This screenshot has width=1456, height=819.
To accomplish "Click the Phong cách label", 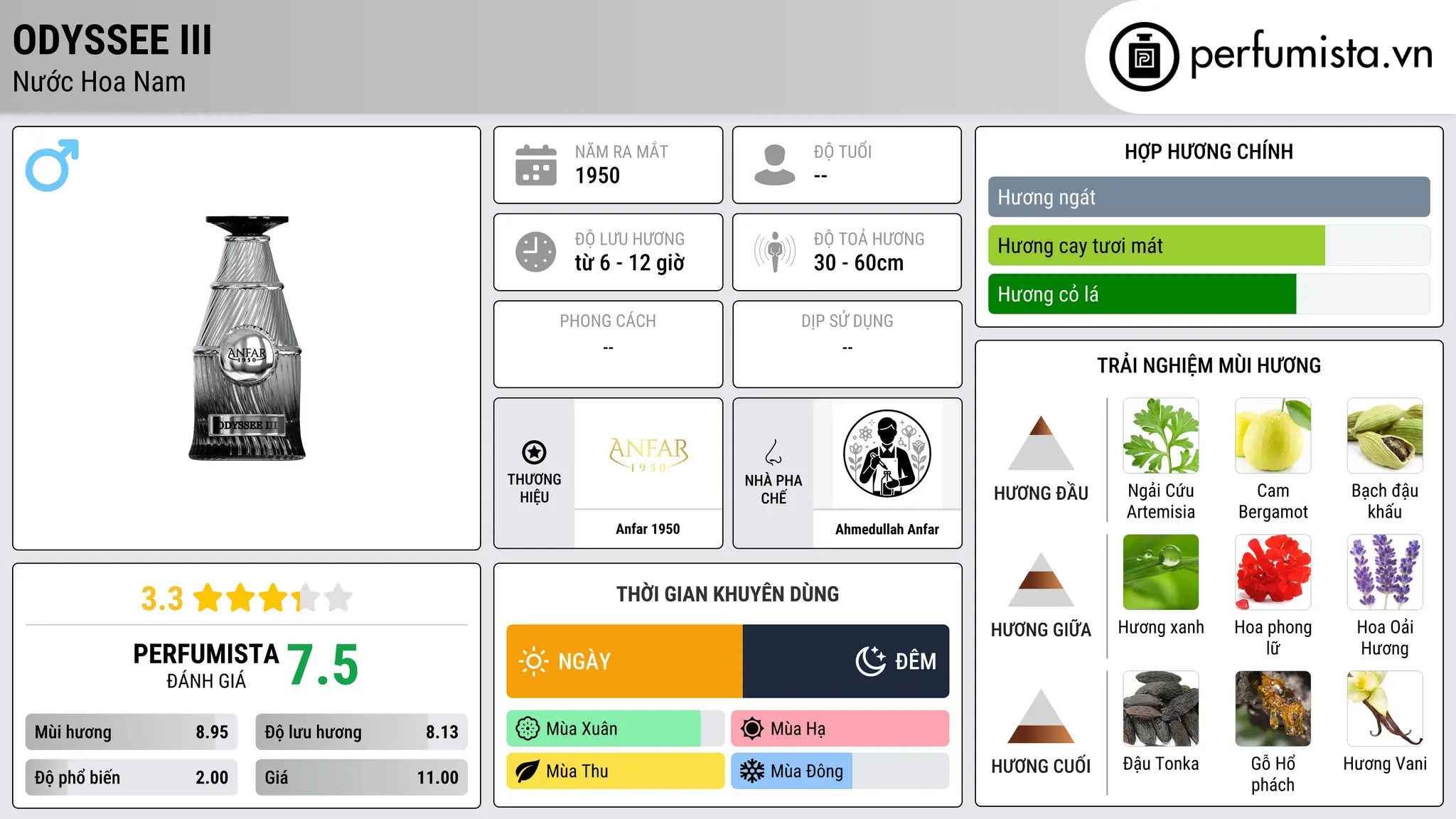I will click(608, 321).
